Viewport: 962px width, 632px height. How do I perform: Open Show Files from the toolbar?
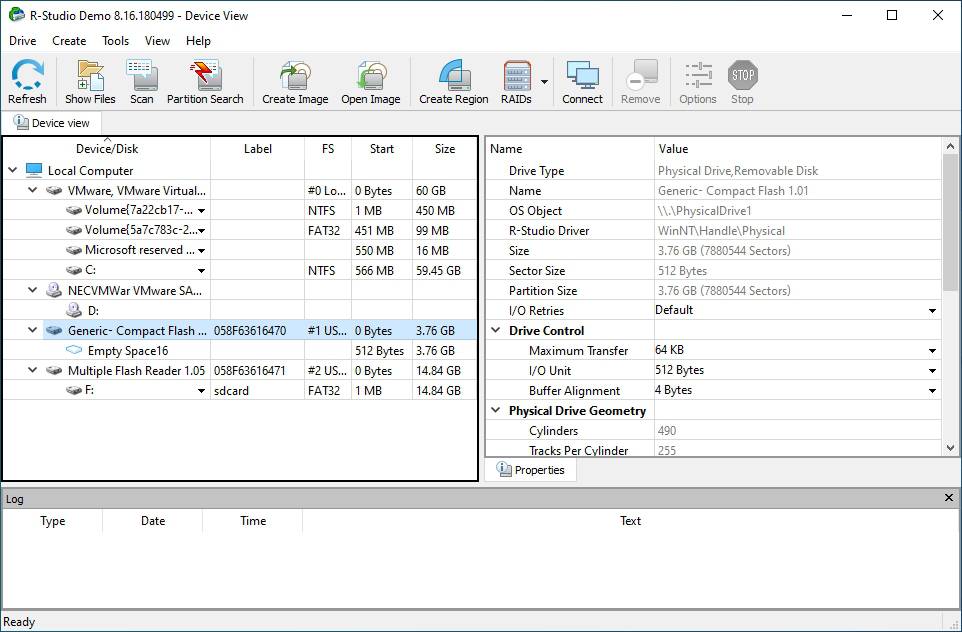click(x=90, y=75)
